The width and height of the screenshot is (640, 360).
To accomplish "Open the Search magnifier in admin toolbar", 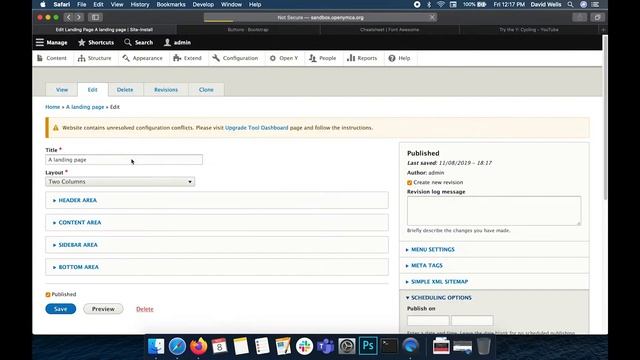I will coord(128,42).
